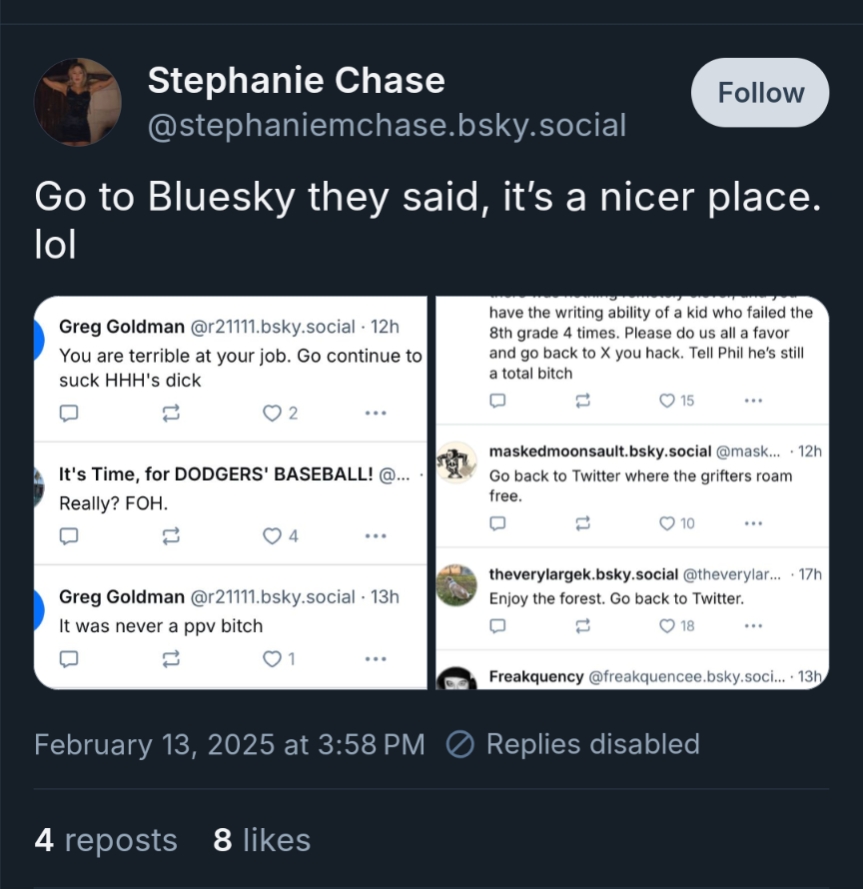863x889 pixels.
Task: Reply to the "It was never a ppv" post
Action: pos(69,658)
